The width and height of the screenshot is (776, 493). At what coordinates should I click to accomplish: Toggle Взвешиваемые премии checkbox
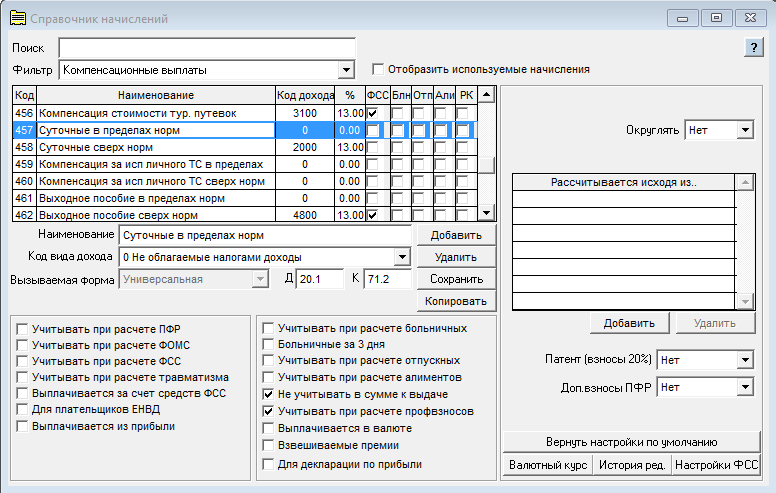pos(268,445)
